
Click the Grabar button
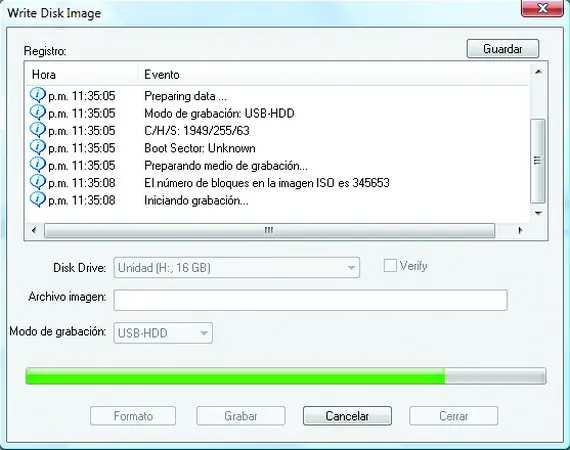tap(241, 416)
